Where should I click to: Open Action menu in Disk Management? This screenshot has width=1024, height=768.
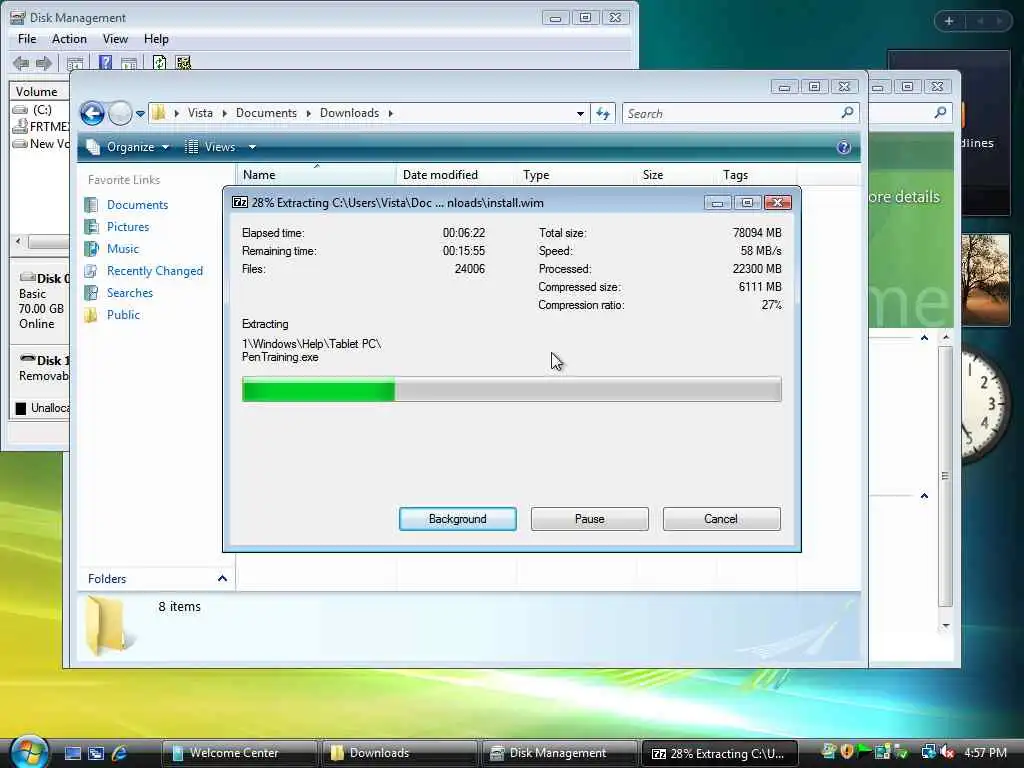[x=69, y=39]
